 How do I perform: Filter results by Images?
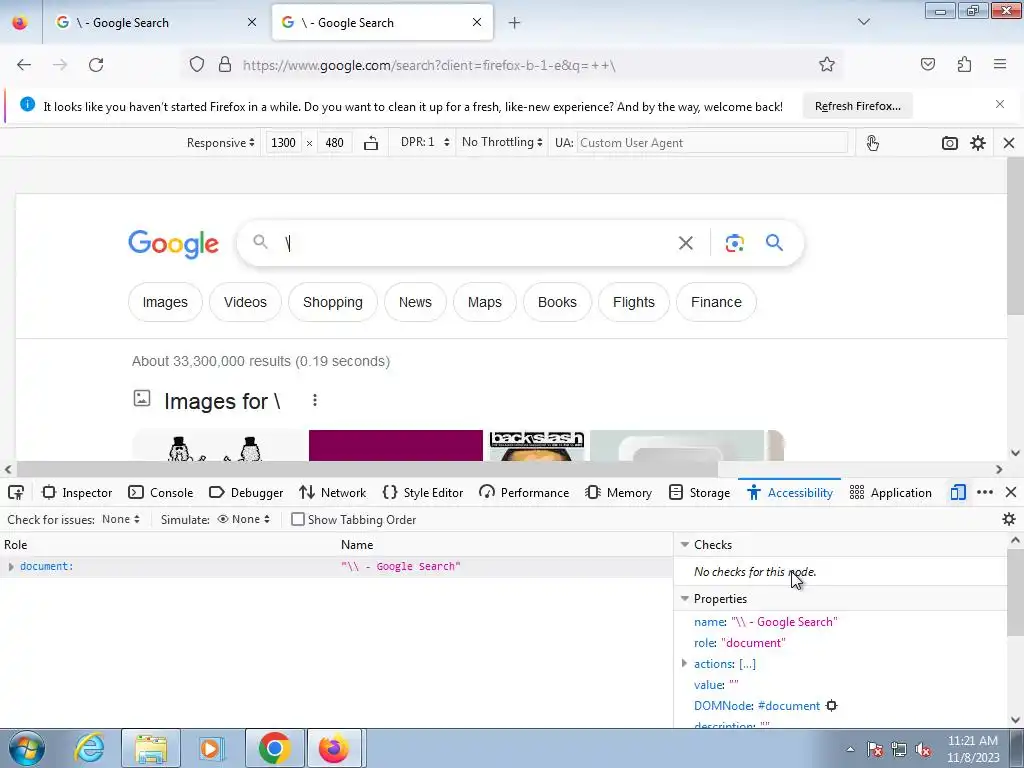pyautogui.click(x=165, y=302)
